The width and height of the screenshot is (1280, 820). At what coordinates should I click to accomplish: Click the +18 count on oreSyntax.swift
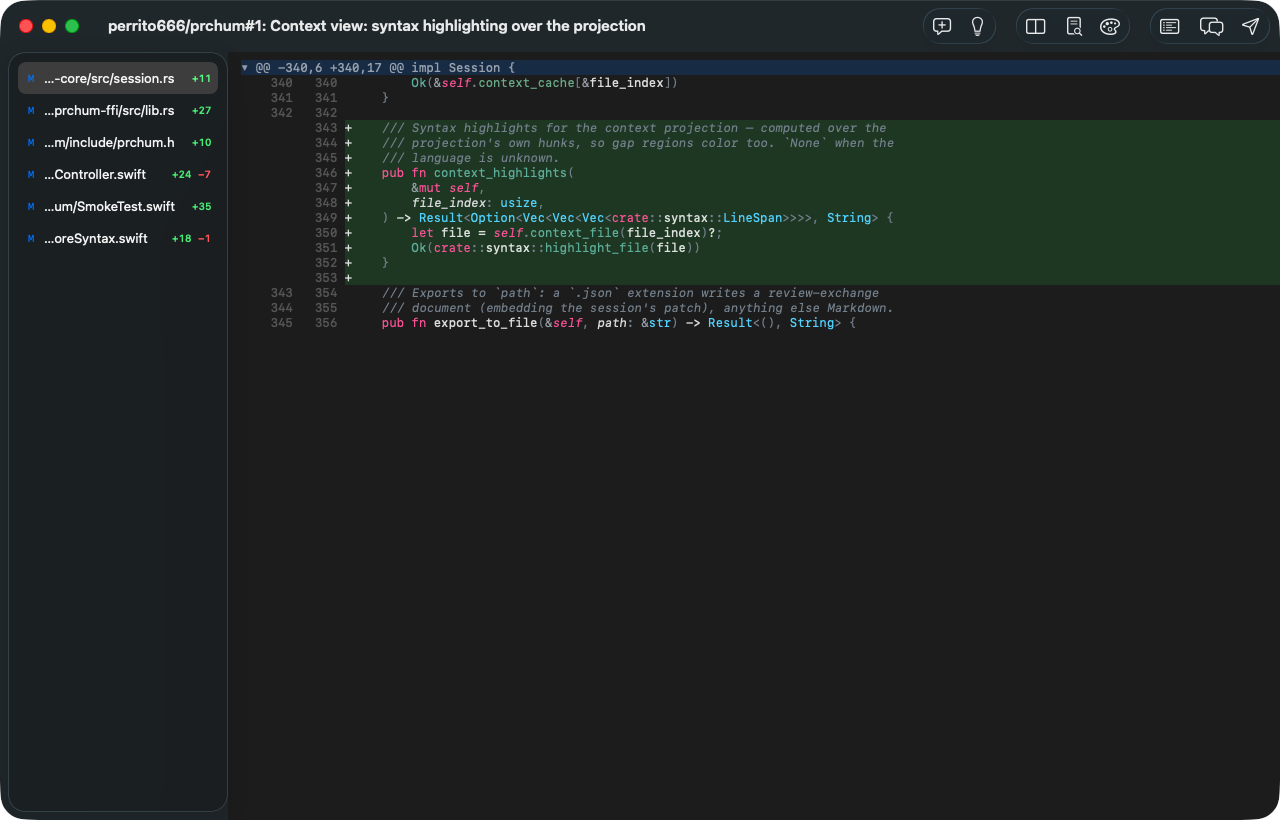point(181,238)
